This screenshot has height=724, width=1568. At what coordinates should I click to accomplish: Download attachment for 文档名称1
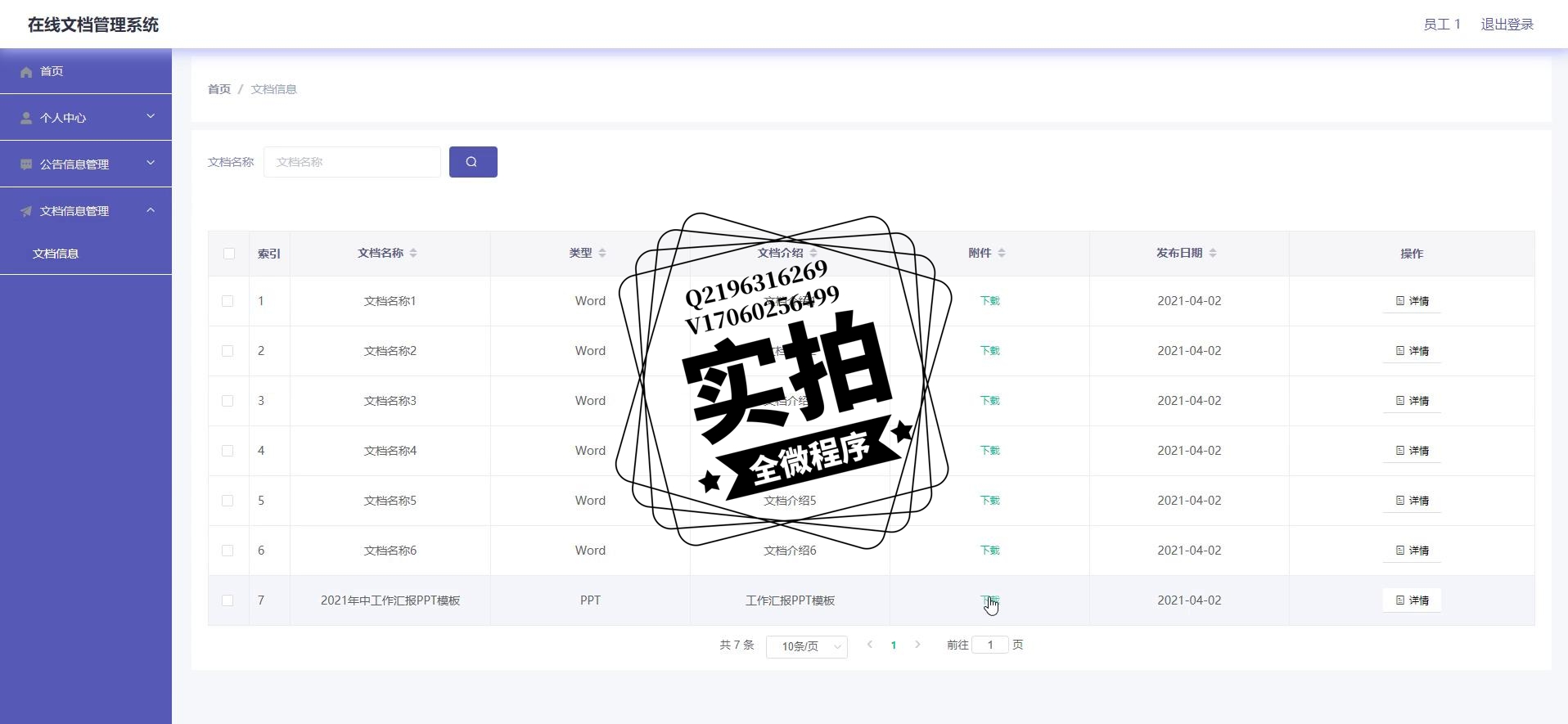click(x=989, y=301)
